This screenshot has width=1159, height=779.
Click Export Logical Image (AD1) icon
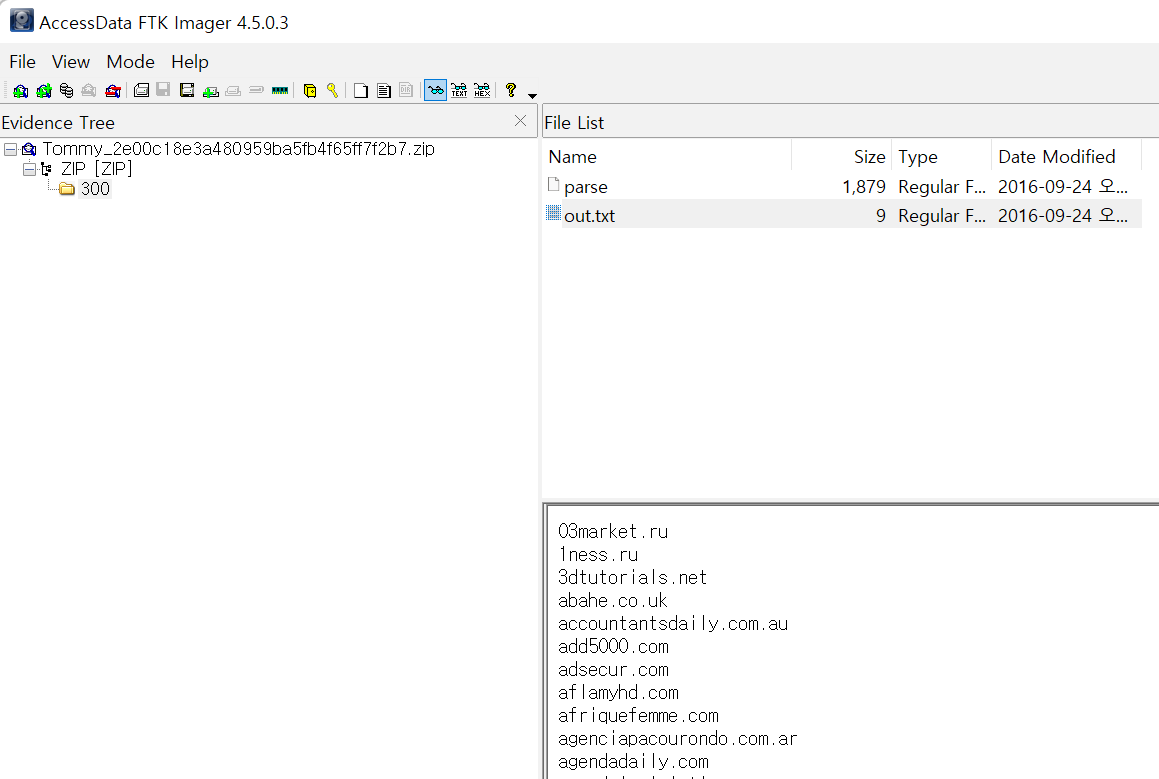(187, 90)
